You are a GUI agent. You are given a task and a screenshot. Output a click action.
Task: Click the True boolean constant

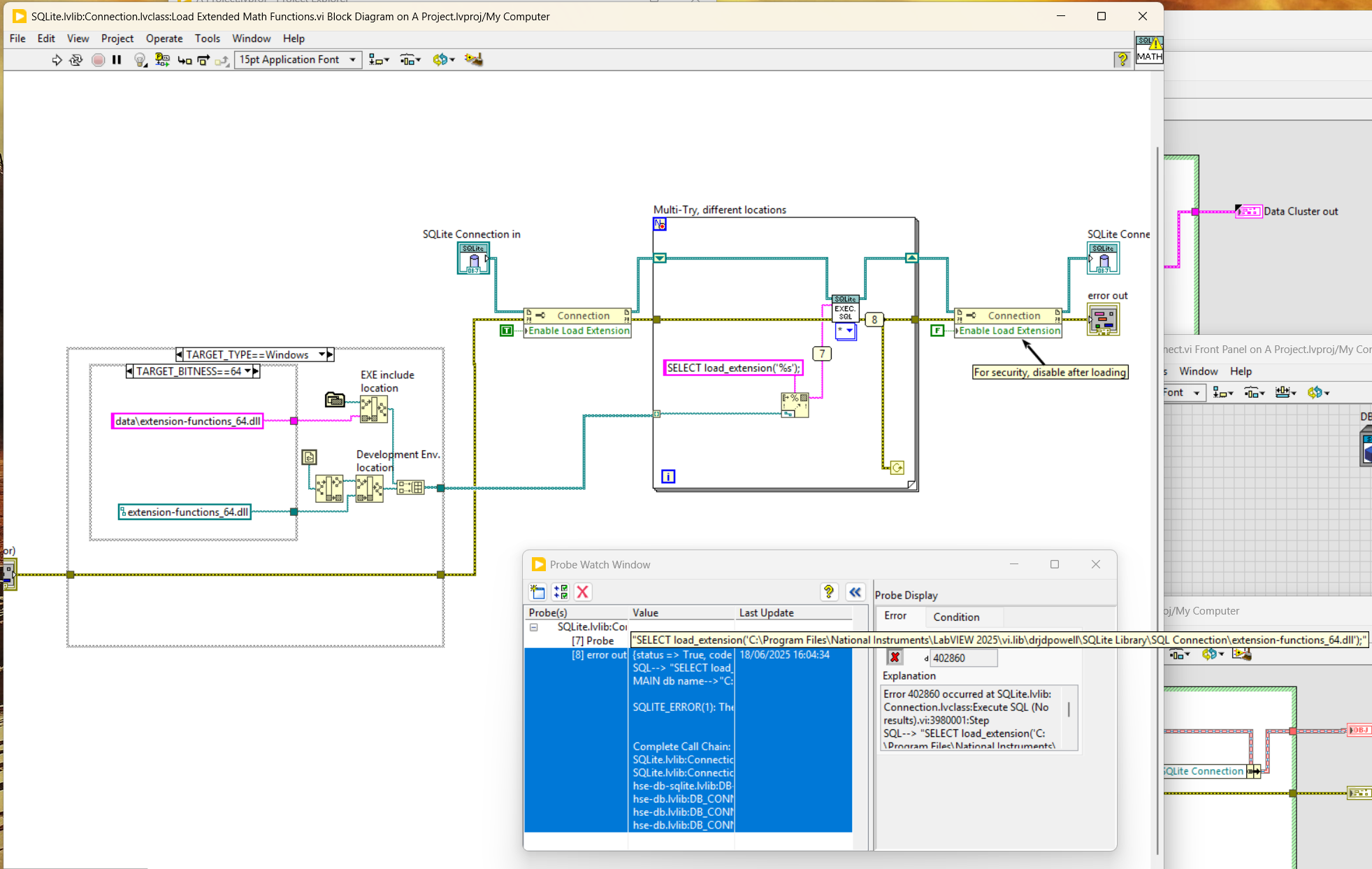coord(507,331)
